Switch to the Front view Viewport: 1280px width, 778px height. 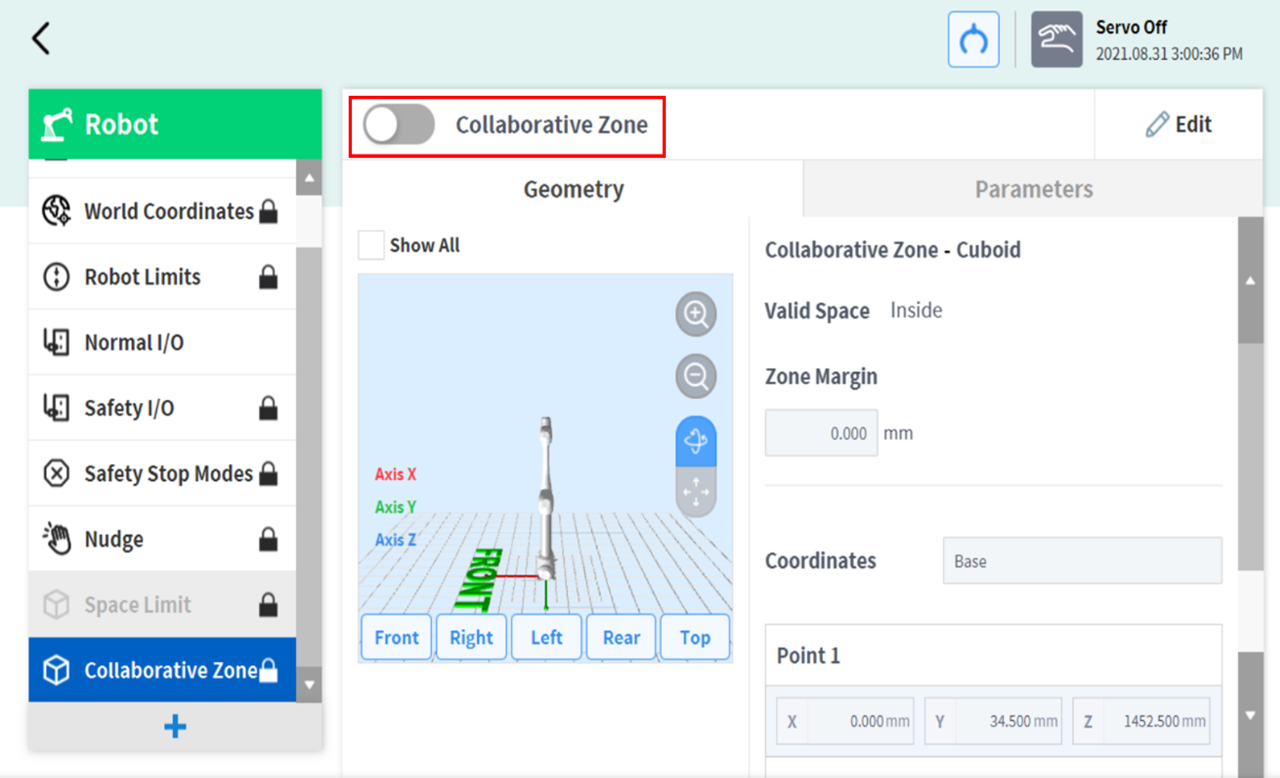tap(396, 637)
